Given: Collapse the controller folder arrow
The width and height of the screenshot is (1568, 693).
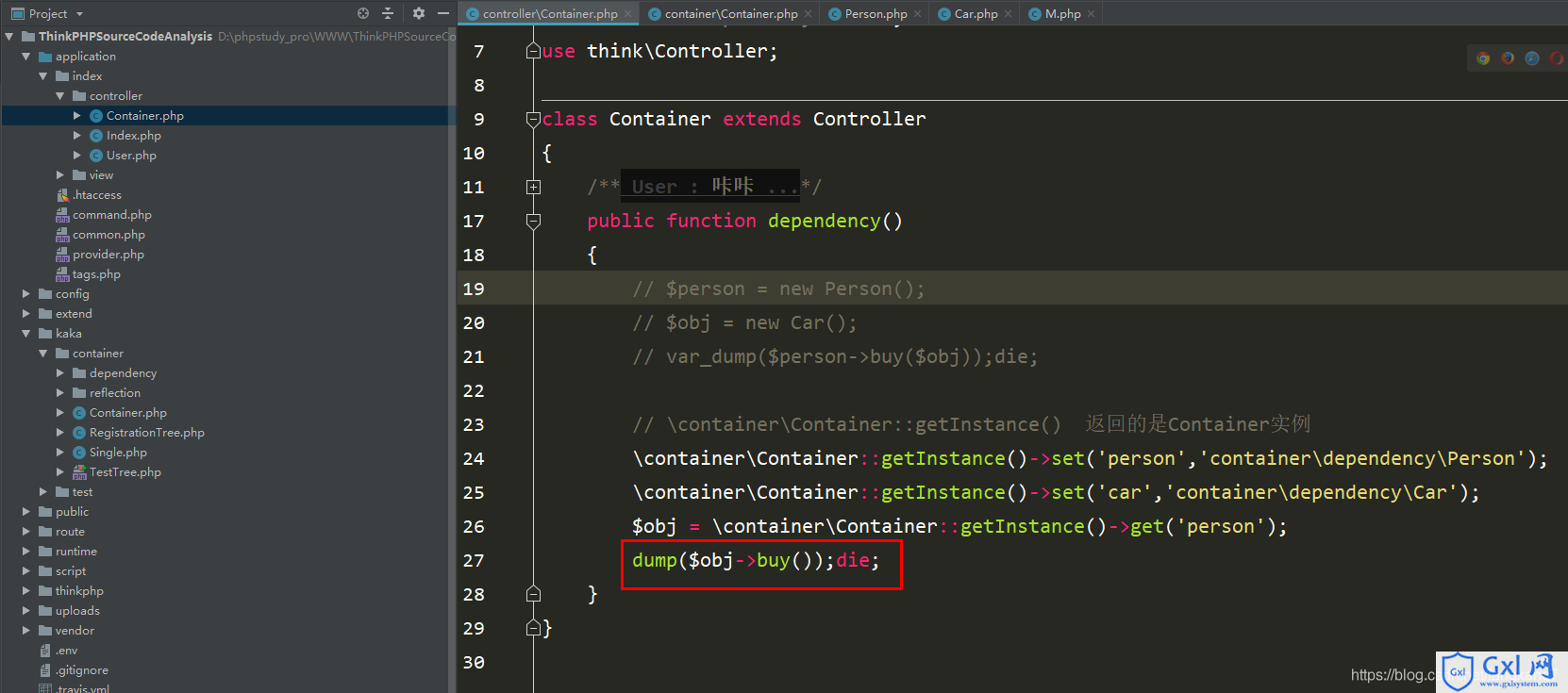Looking at the screenshot, I should [60, 96].
